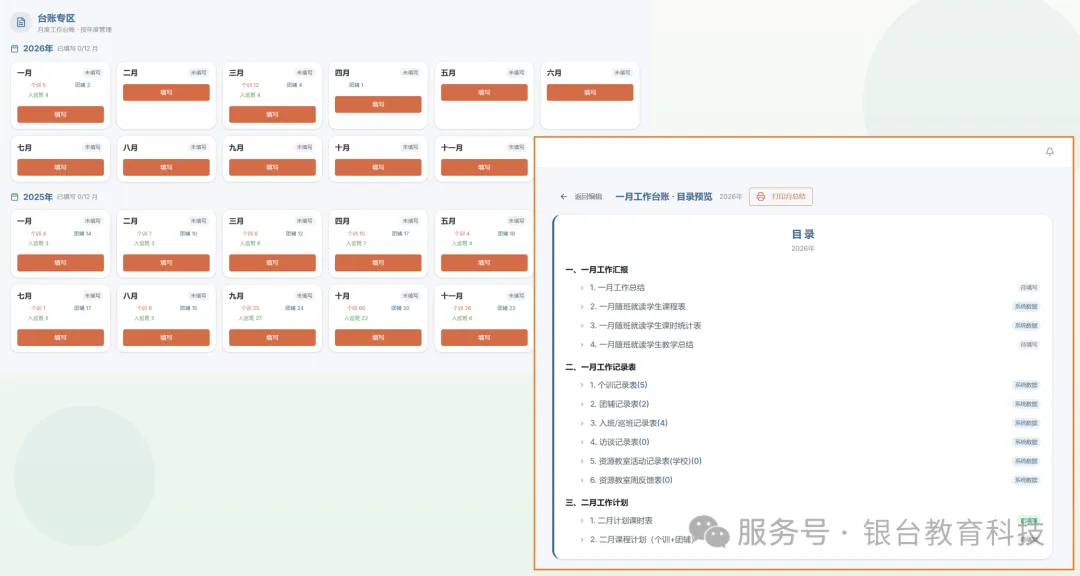
Task: Click 填写 on the 2025 十一月 card
Action: pyautogui.click(x=484, y=338)
